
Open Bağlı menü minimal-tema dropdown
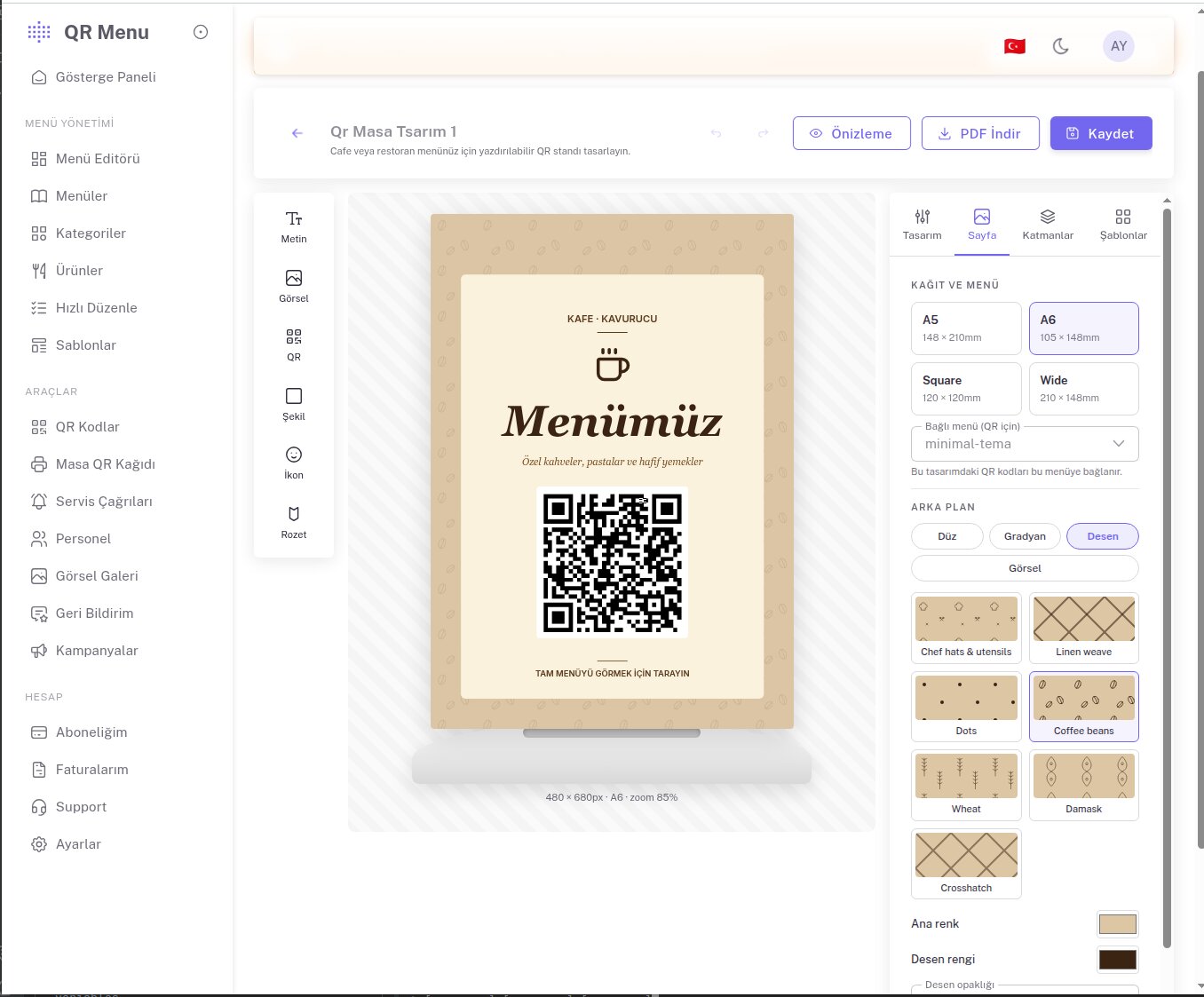pos(1025,444)
